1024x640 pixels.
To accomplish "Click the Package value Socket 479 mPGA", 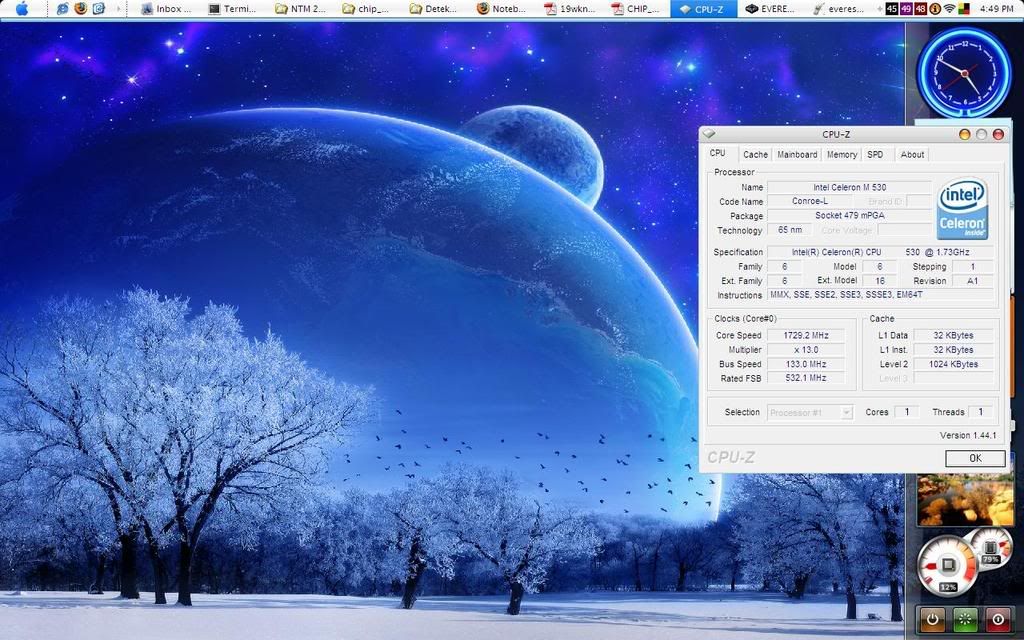I will coord(849,216).
